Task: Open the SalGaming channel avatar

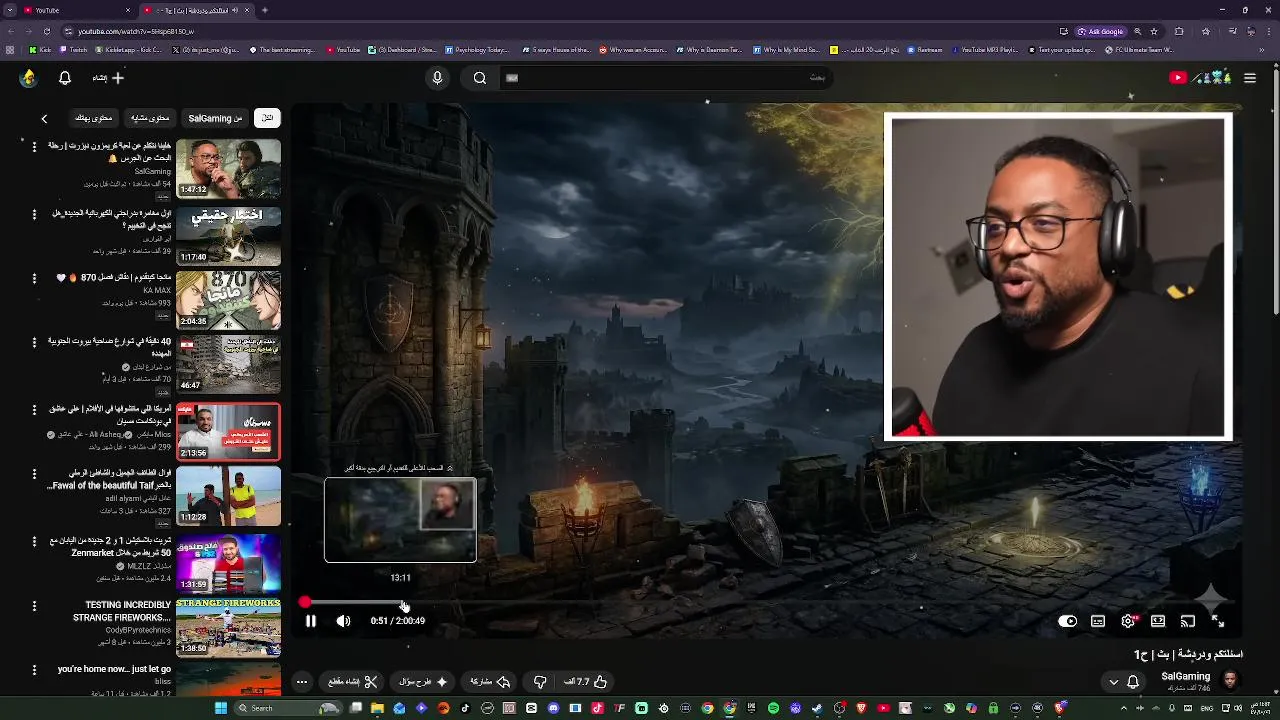Action: (1230, 681)
